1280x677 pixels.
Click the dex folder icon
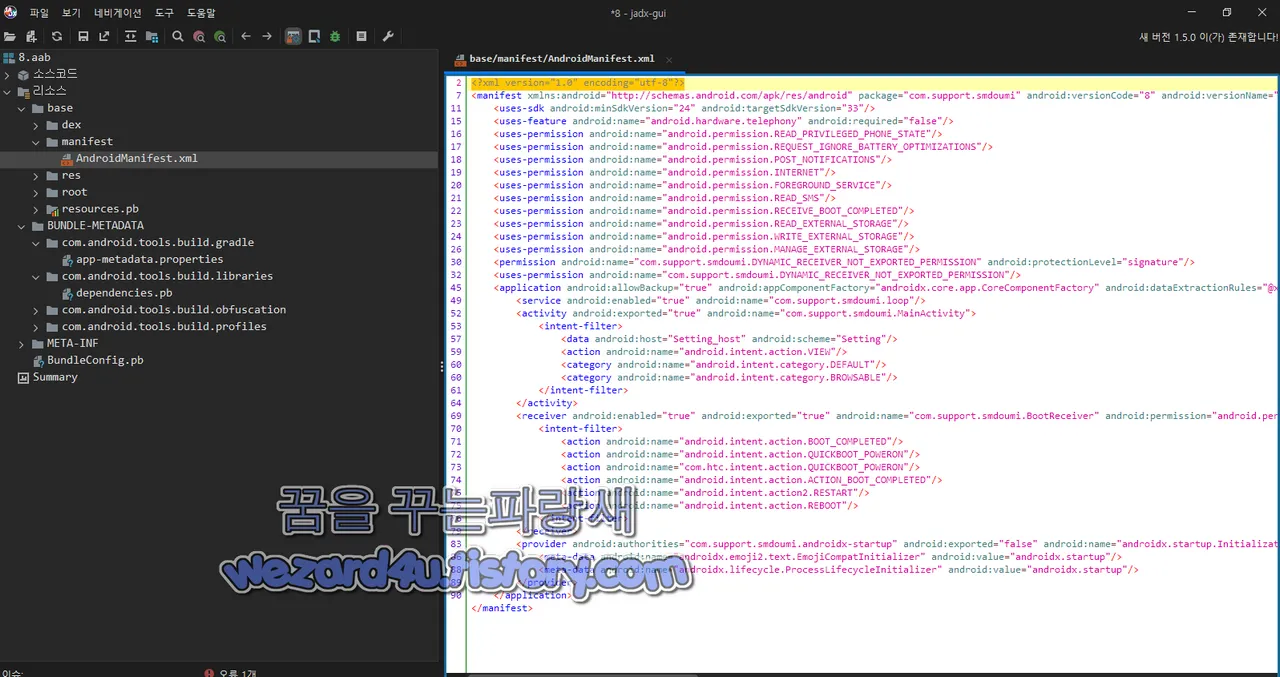click(52, 125)
